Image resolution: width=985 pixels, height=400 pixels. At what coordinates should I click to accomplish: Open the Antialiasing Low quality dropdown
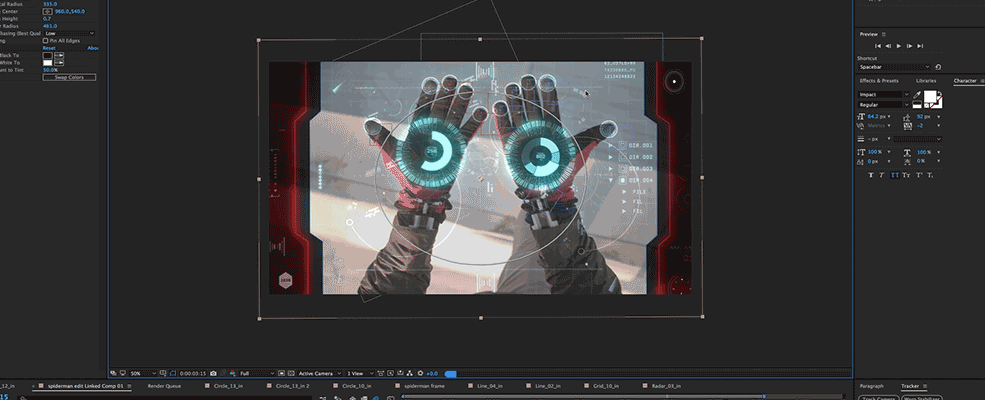pyautogui.click(x=69, y=33)
